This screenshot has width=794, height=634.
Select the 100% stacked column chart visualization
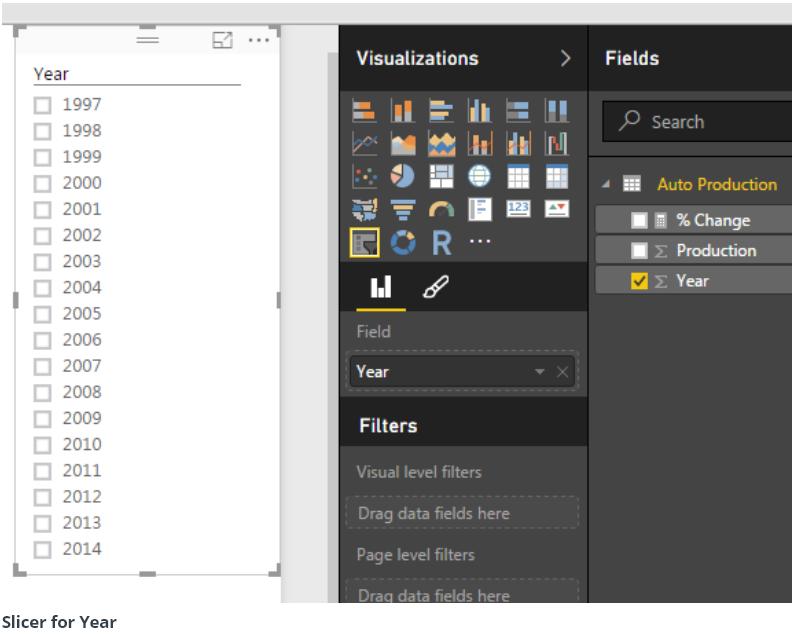point(557,111)
